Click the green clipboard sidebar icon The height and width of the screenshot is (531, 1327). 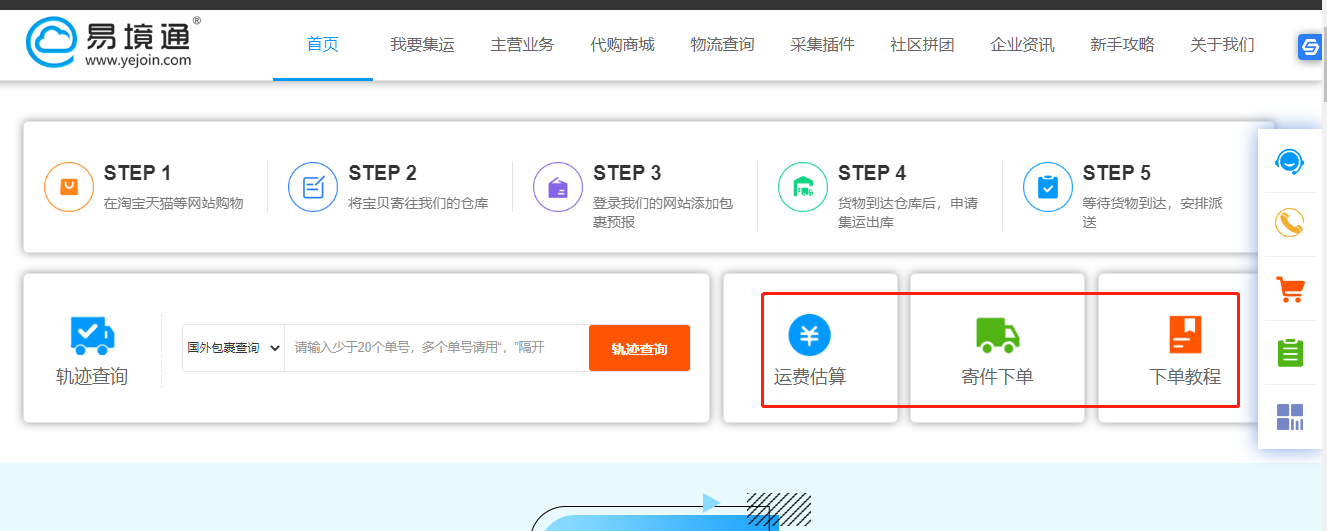click(x=1290, y=353)
